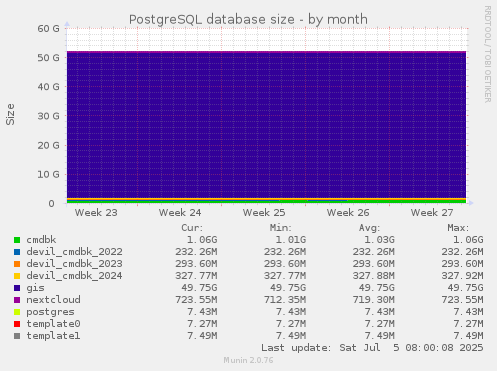
Task: Click the Size y-axis title
Action: 10,114
